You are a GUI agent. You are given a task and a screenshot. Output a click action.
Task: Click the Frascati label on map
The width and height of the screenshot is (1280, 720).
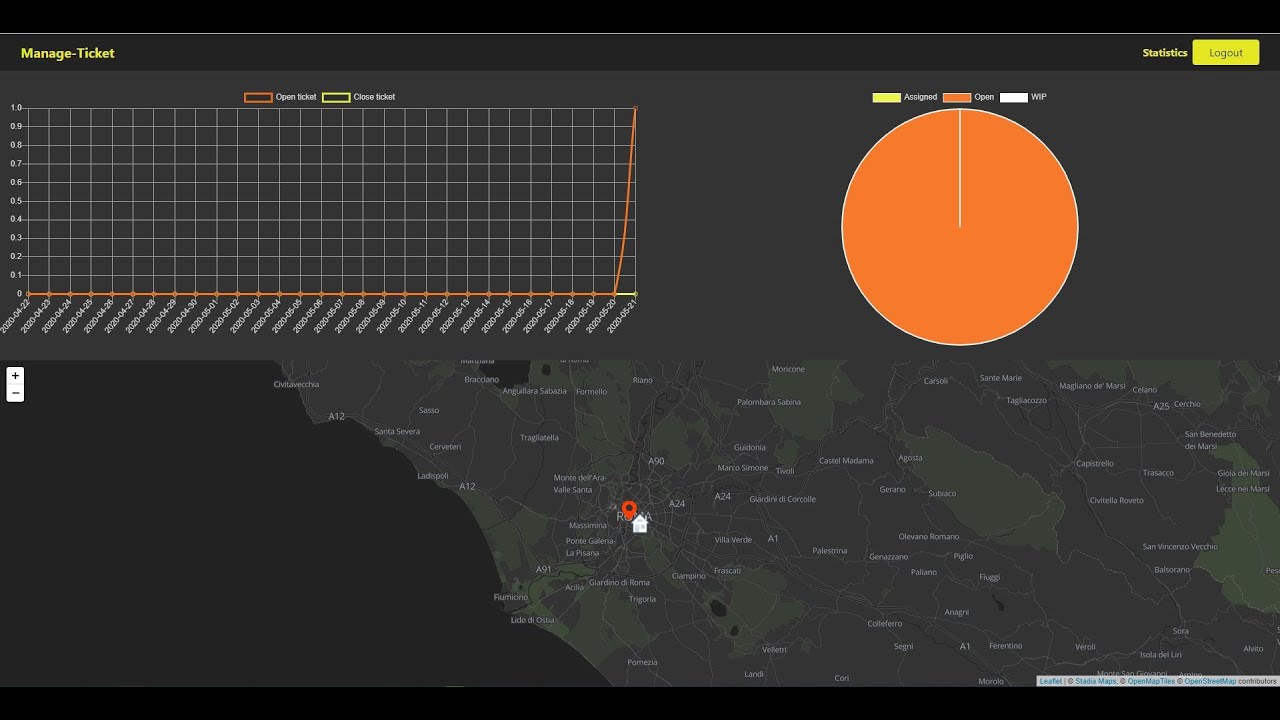point(727,570)
